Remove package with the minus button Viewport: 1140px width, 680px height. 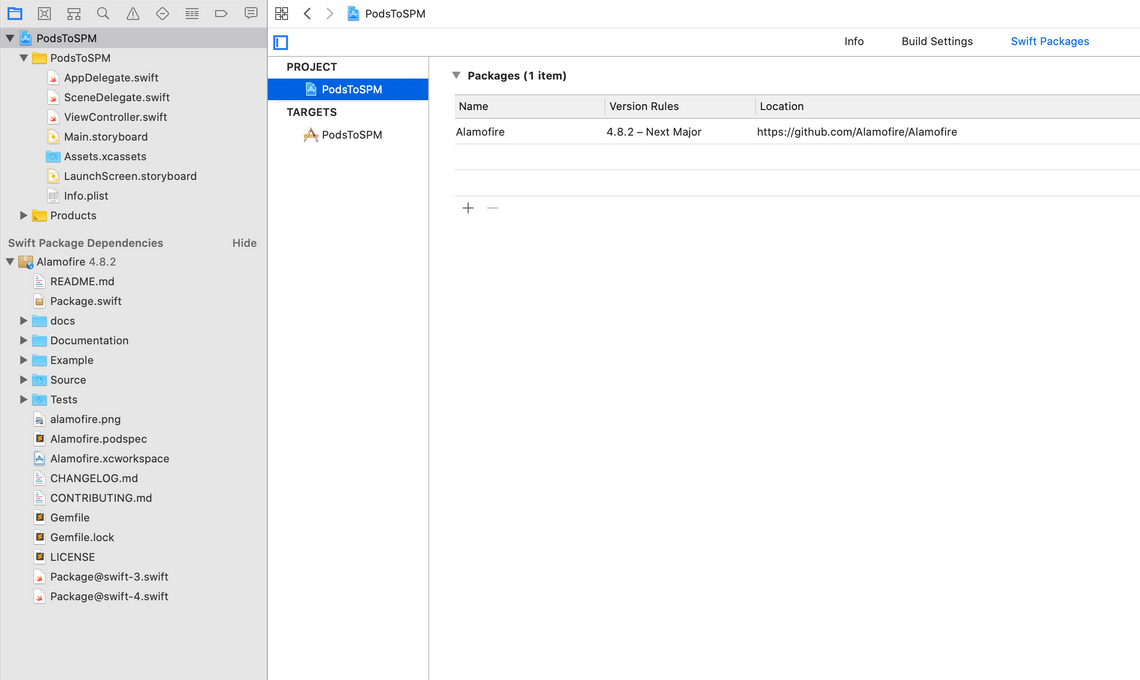(x=492, y=208)
